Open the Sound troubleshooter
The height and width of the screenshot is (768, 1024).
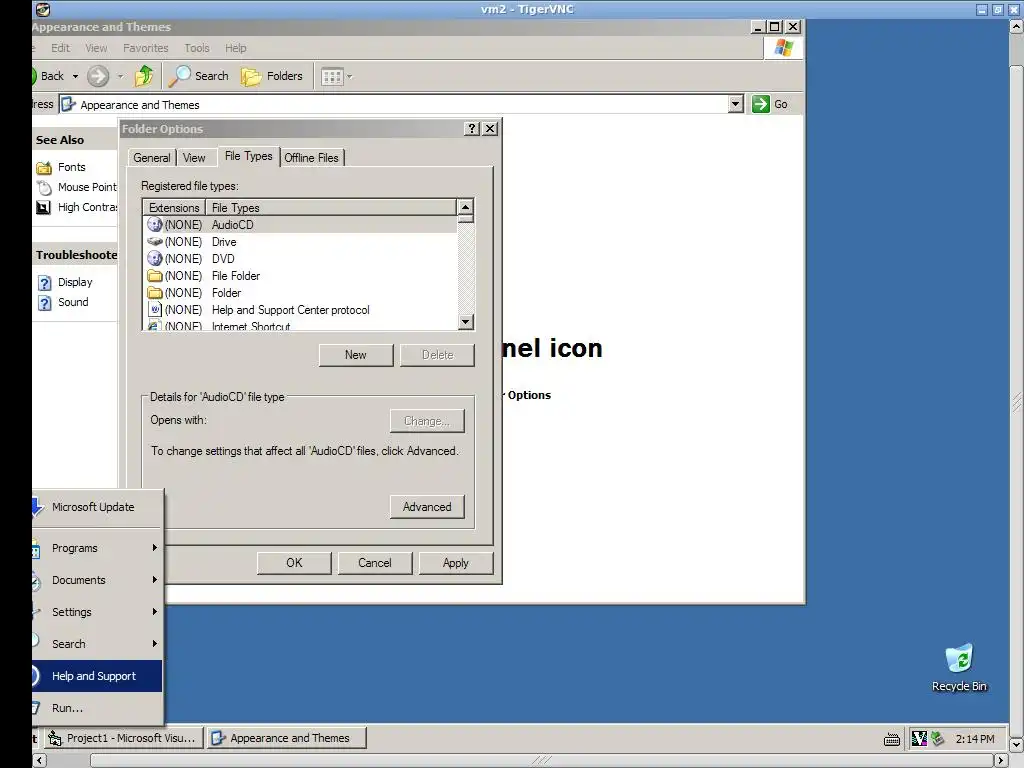73,302
